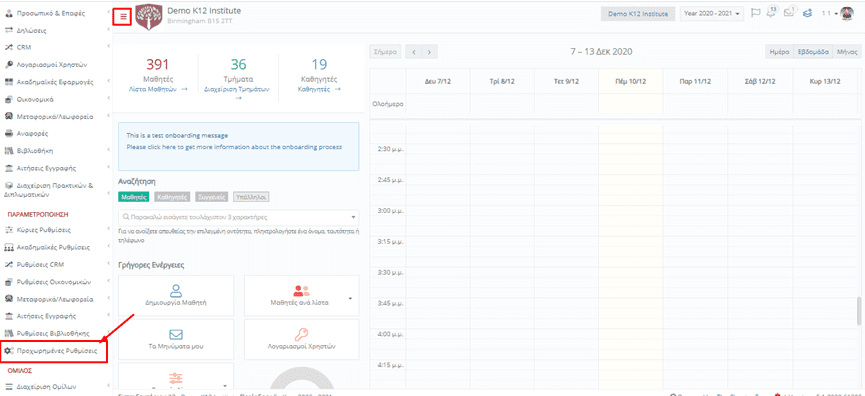Screen dimensions: 865x396
Task: Click the Demo K12 Institute header button
Action: pyautogui.click(x=638, y=14)
